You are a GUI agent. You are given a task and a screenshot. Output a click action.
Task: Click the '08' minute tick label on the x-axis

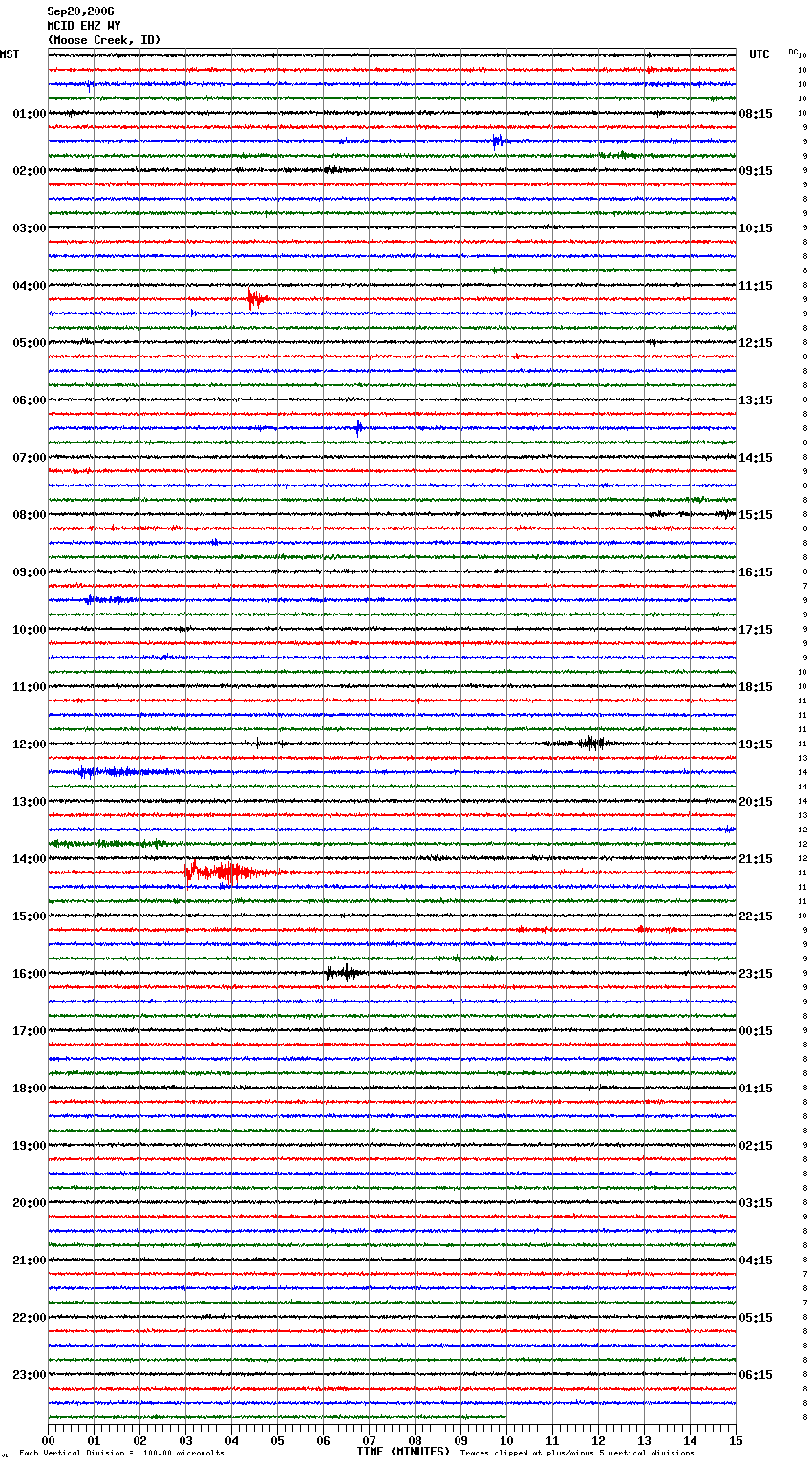(x=415, y=1440)
